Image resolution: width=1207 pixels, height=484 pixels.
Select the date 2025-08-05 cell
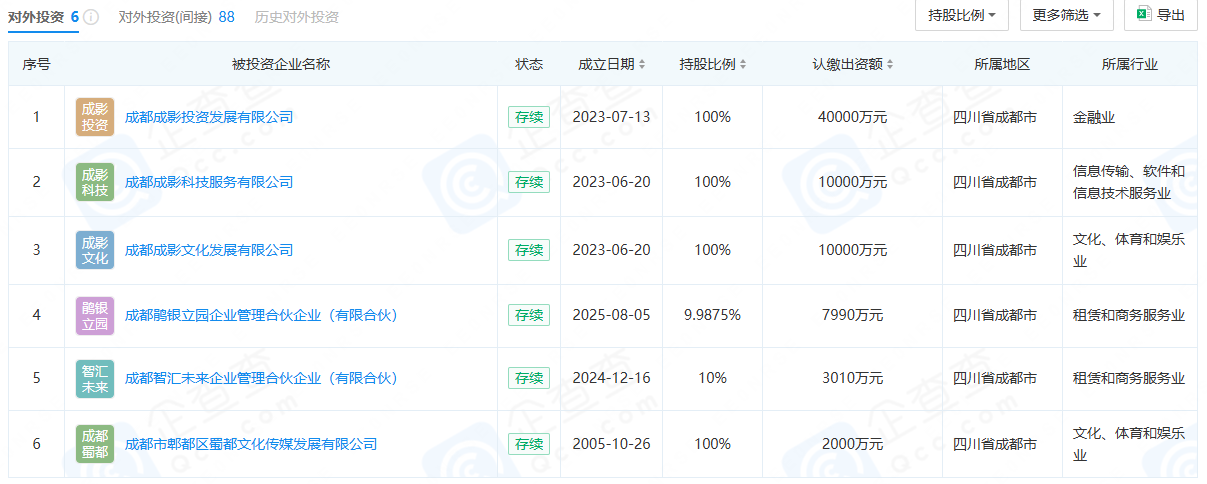[x=611, y=315]
